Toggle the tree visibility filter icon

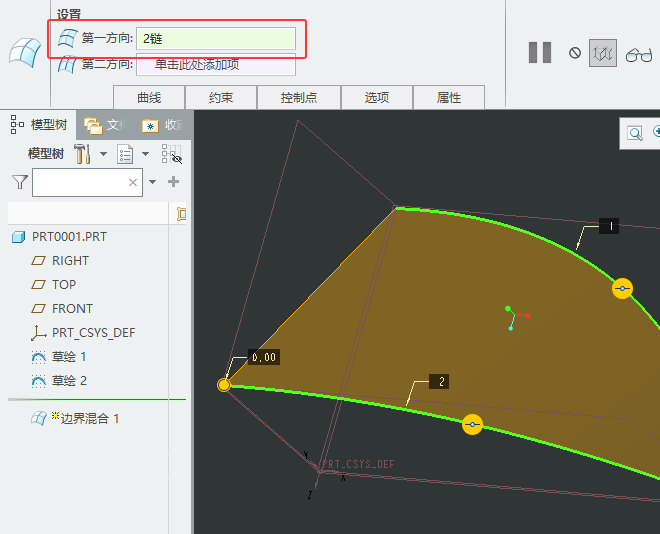172,154
